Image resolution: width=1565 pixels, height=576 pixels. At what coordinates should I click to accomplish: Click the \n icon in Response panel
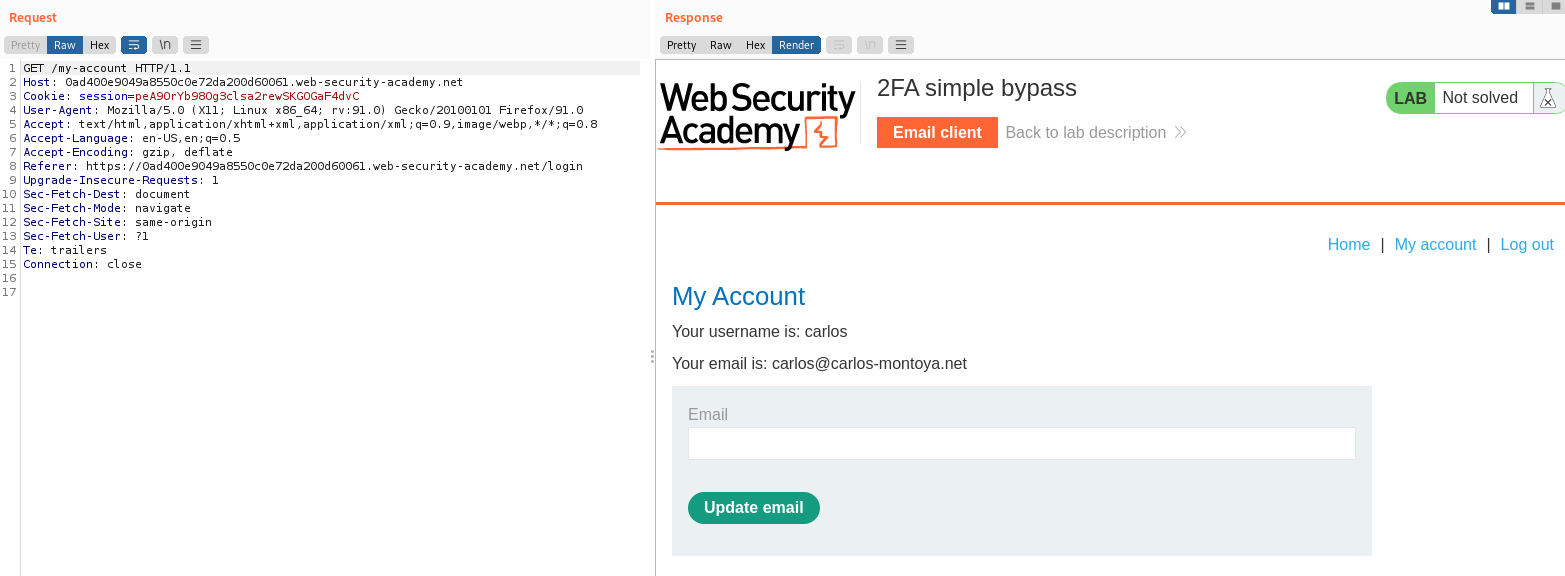[870, 45]
